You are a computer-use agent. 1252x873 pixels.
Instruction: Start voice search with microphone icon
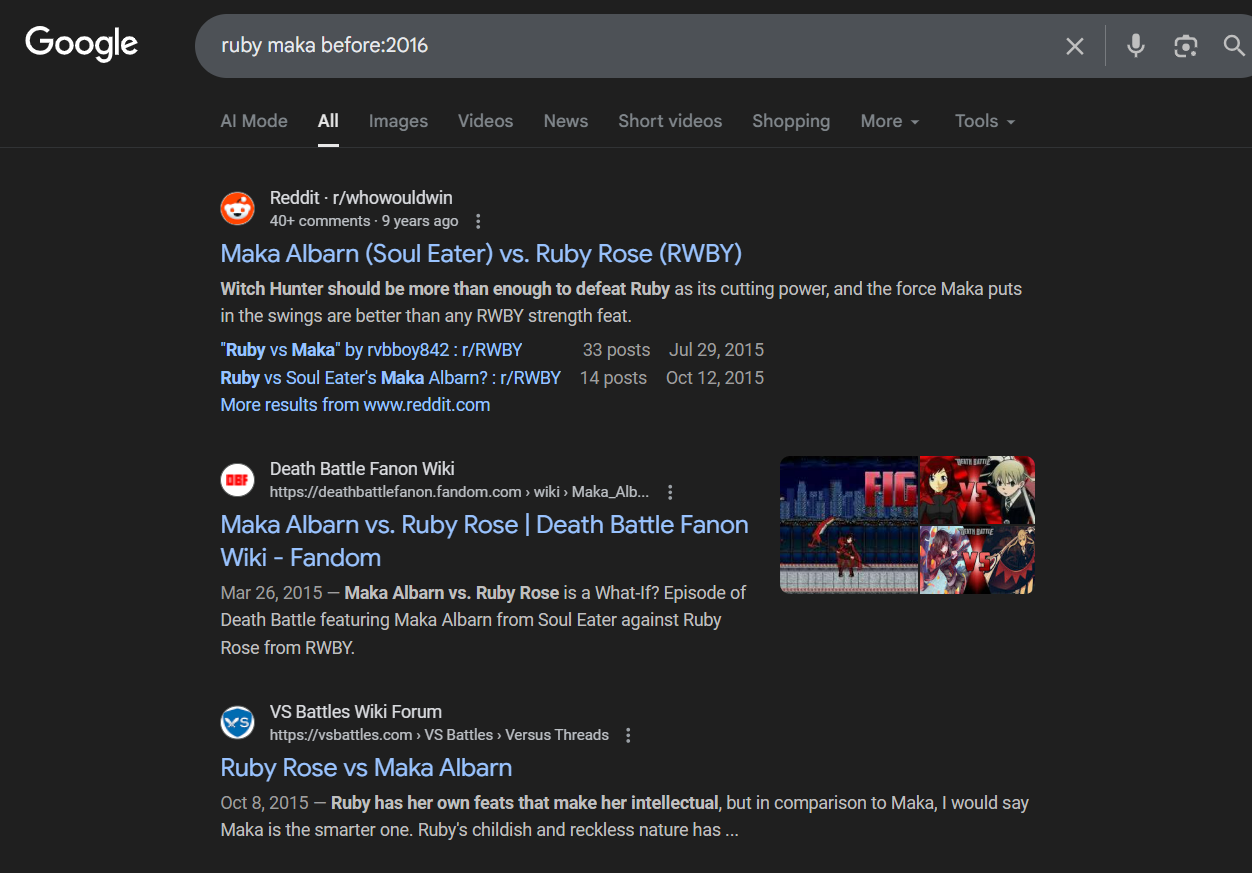1136,46
